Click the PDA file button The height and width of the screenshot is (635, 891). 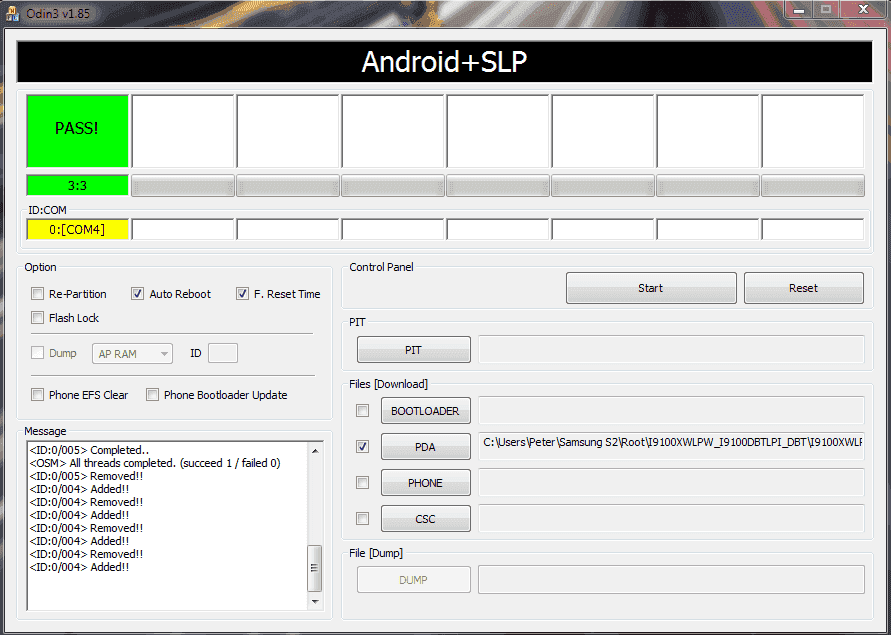click(426, 447)
